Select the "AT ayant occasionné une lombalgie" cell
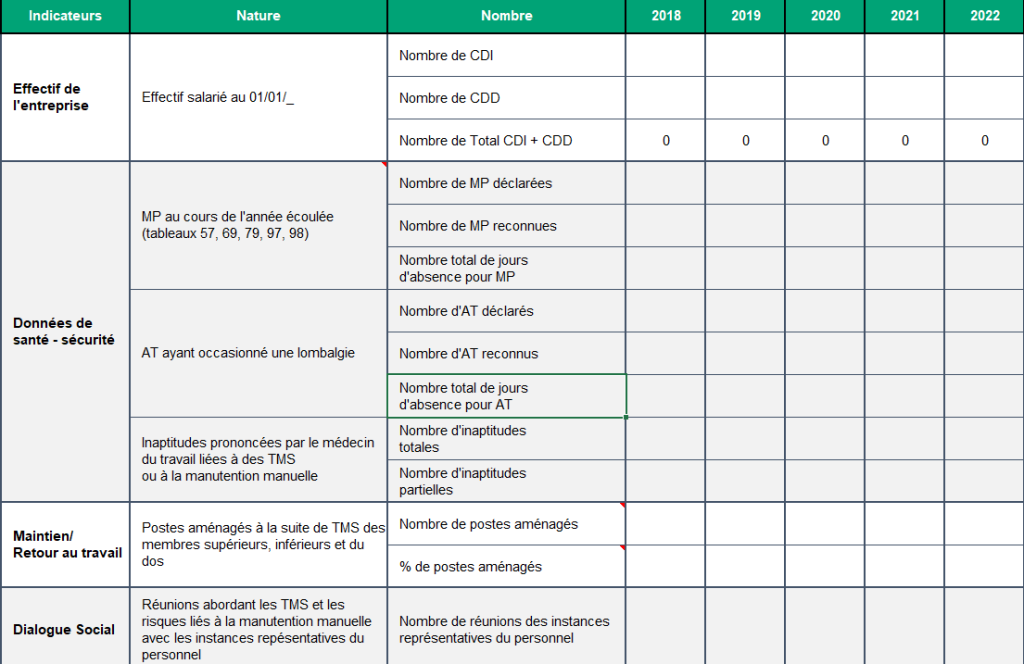The height and width of the screenshot is (664, 1024). (x=258, y=353)
